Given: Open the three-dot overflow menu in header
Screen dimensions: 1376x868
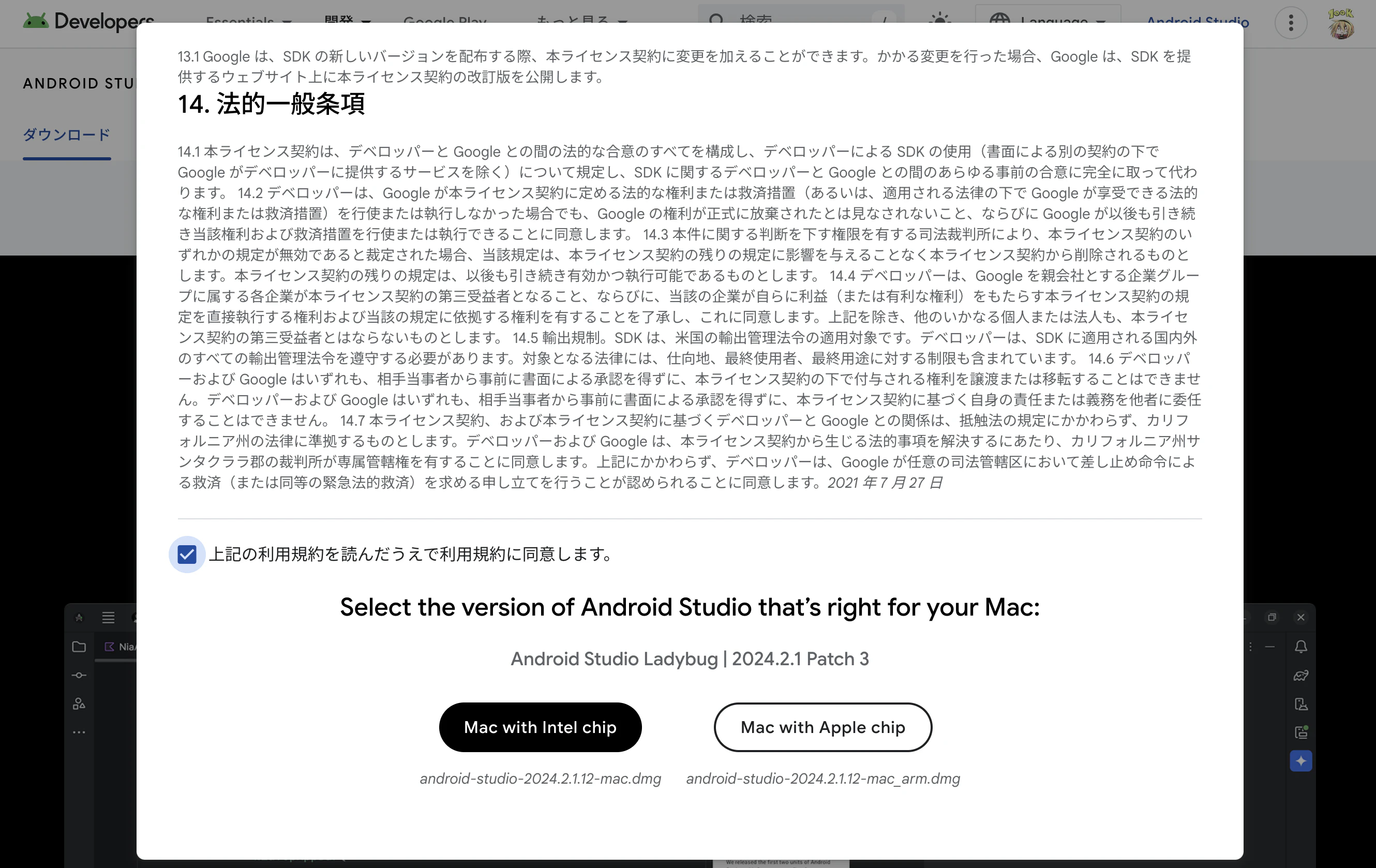Looking at the screenshot, I should [x=1290, y=23].
